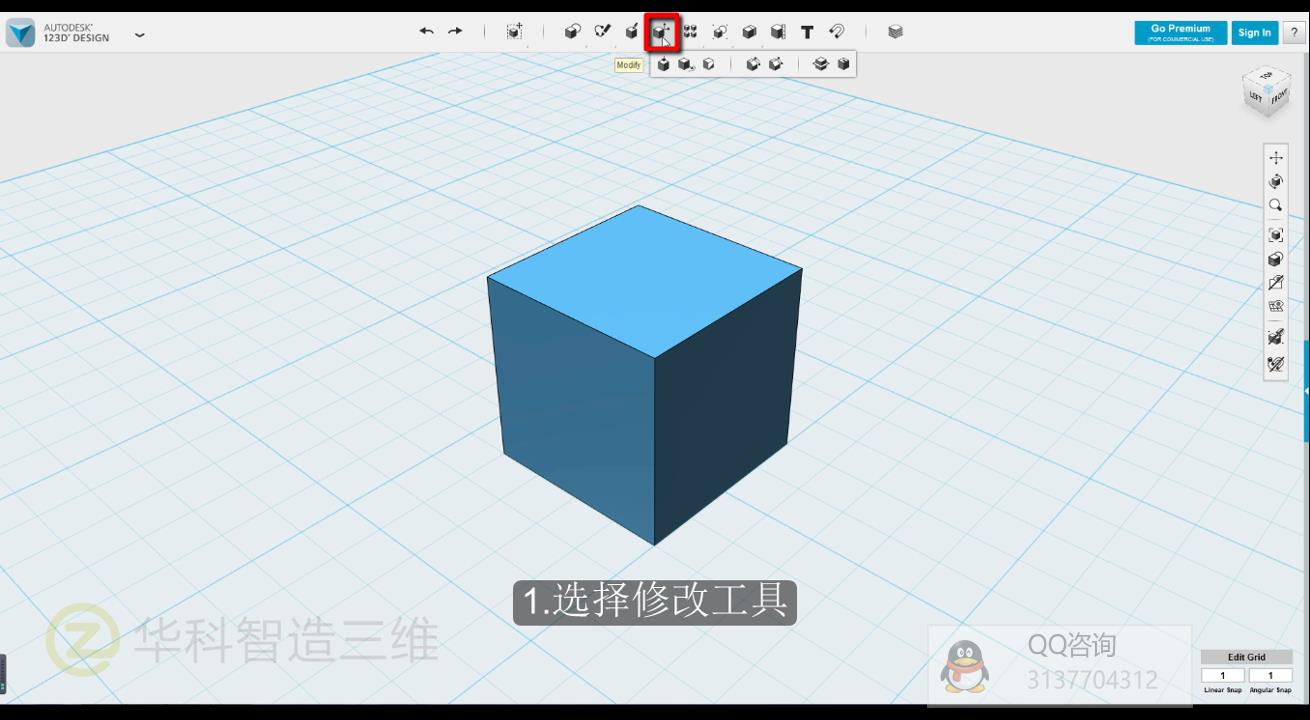This screenshot has height=720, width=1310.
Task: Toggle grid visibility eye icon
Action: pos(1276,307)
